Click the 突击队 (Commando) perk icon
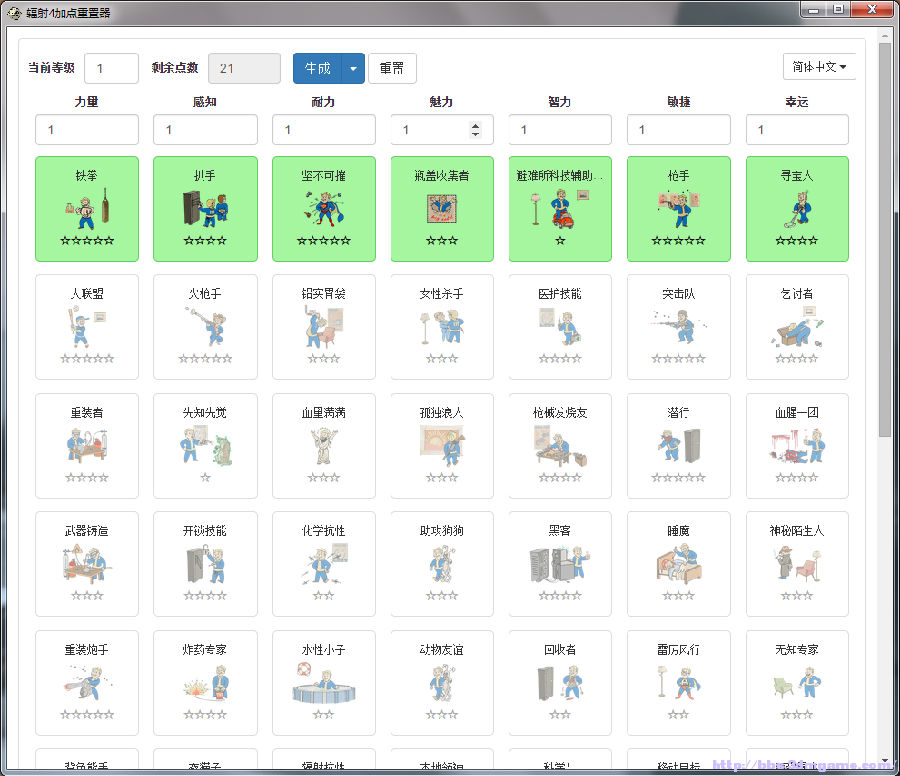Image resolution: width=900 pixels, height=776 pixels. [x=678, y=327]
